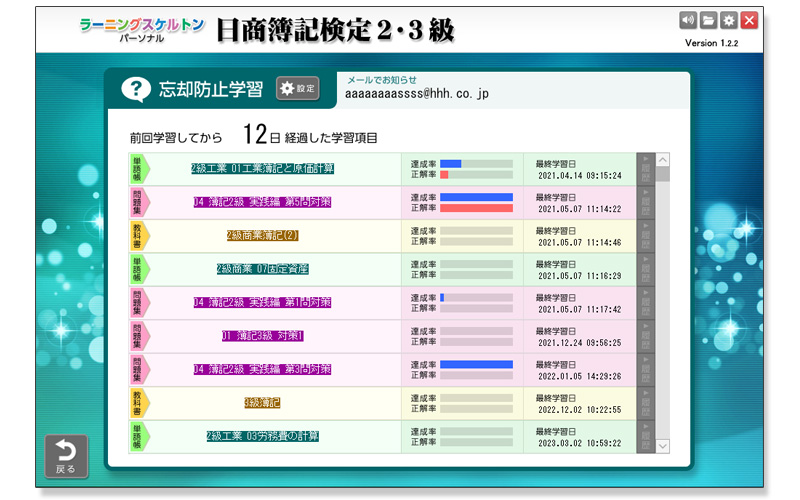Viewport: 800px width, 500px height.
Task: Click 単語帳 tag of 03労務費の計算 row
Action: tap(139, 437)
